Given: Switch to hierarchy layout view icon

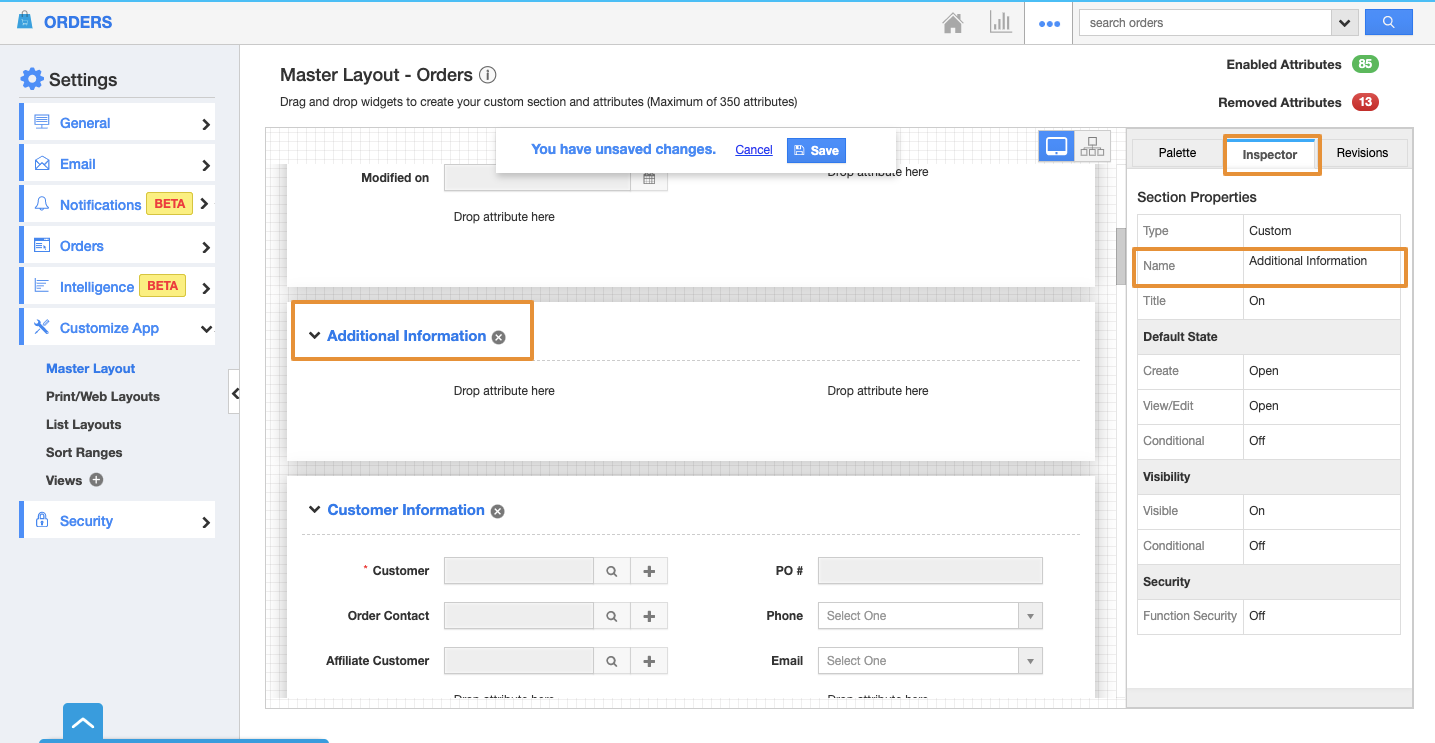Looking at the screenshot, I should [1092, 147].
